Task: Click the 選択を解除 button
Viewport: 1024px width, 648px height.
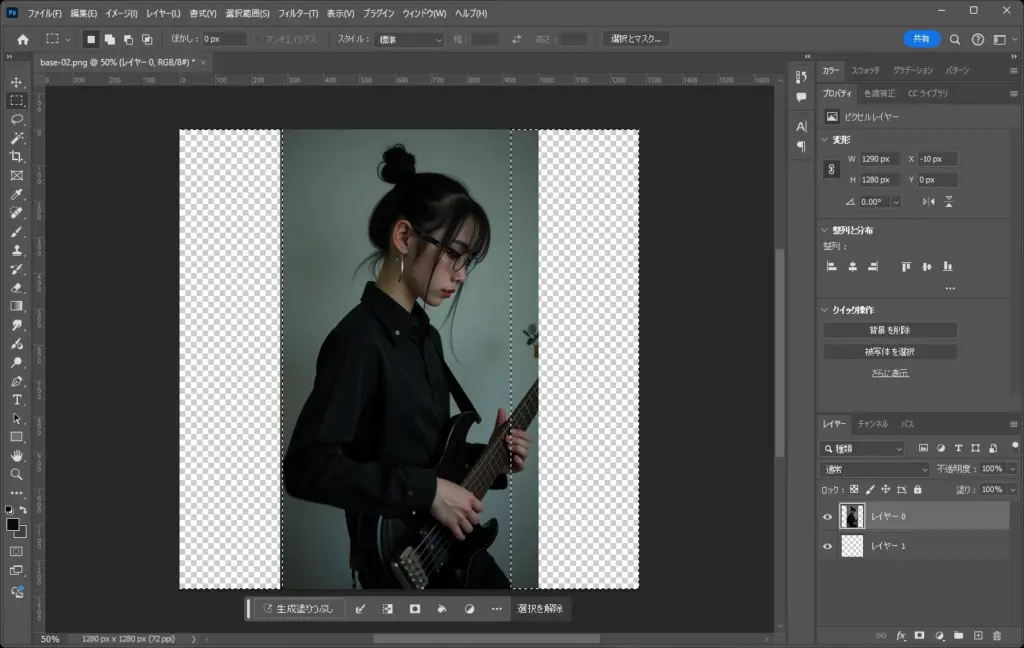Action: (x=539, y=609)
